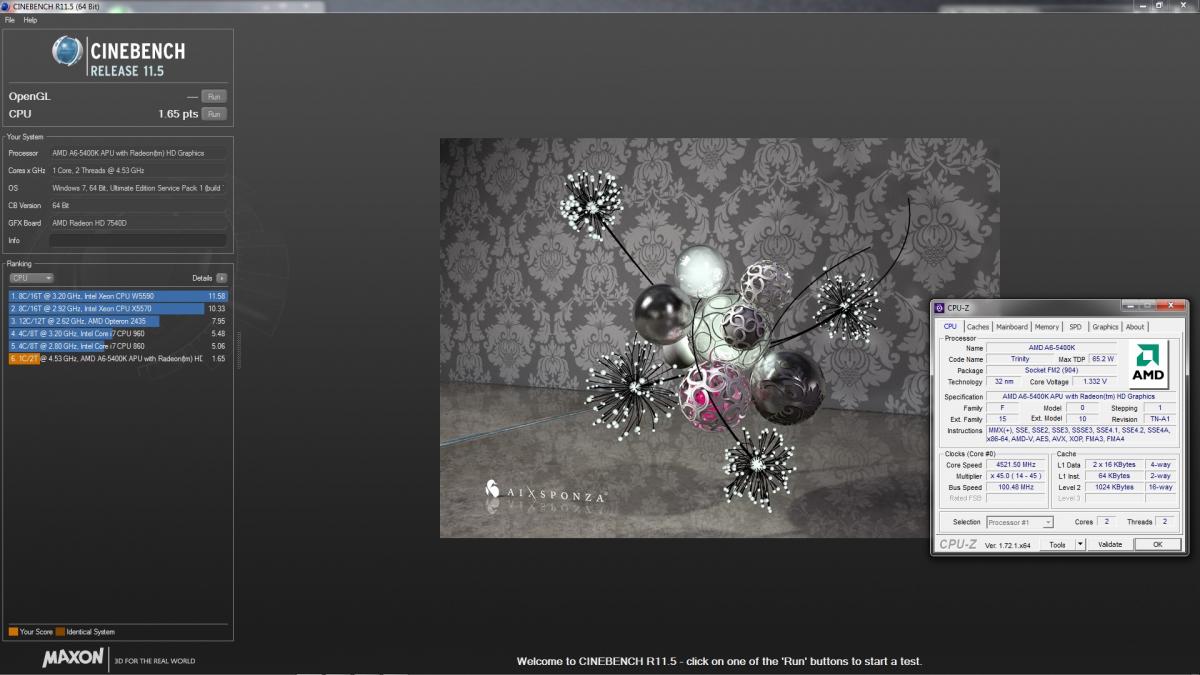Switch to the CPU tab in CPU-Z

[x=950, y=326]
